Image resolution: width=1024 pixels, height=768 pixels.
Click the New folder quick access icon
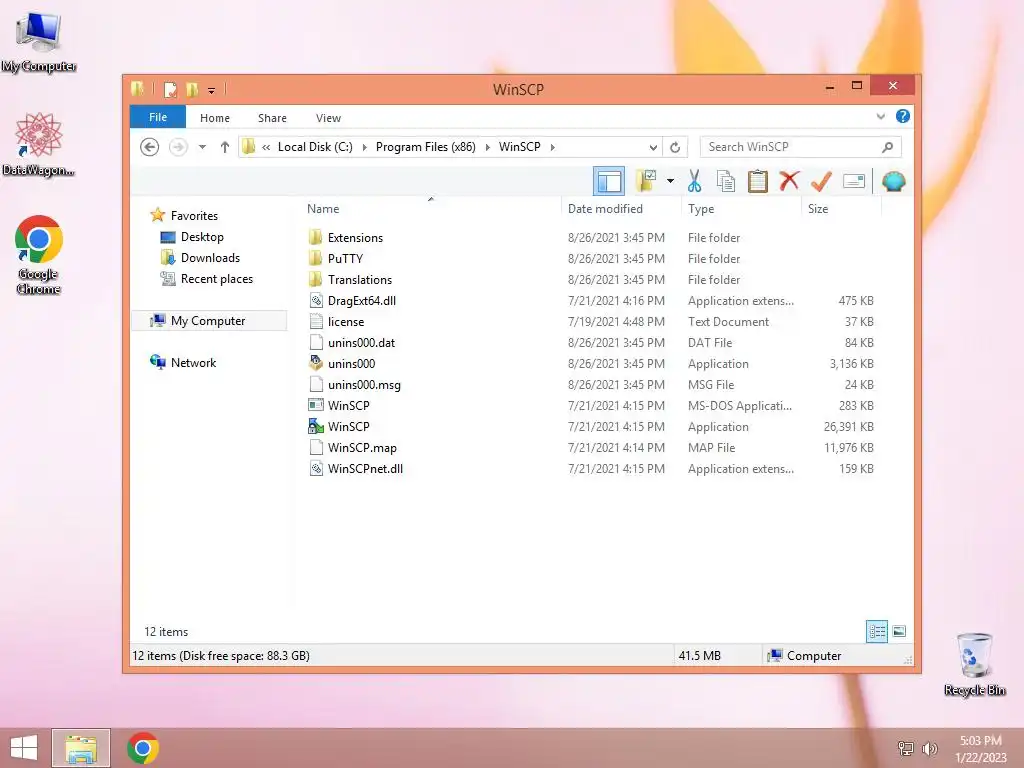click(192, 89)
